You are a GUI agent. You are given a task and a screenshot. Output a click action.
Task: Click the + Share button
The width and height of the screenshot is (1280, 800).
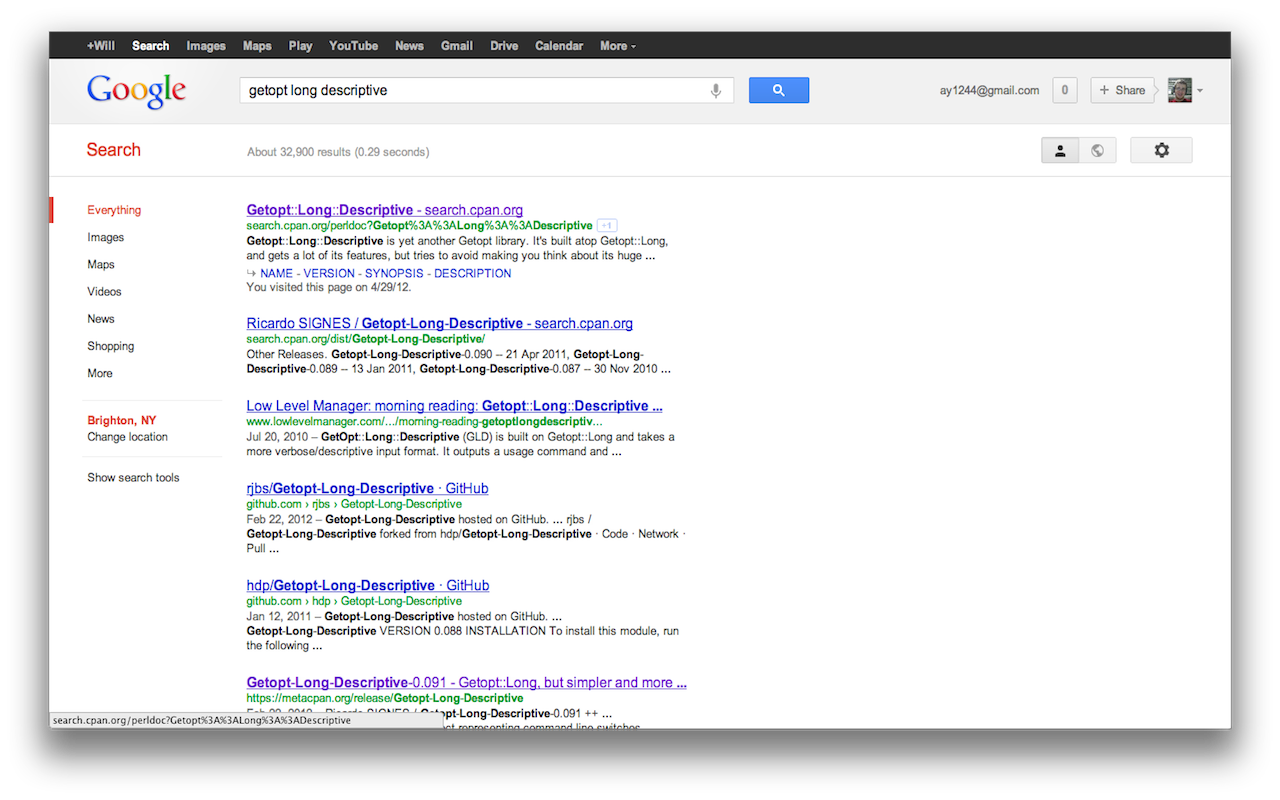(1122, 90)
